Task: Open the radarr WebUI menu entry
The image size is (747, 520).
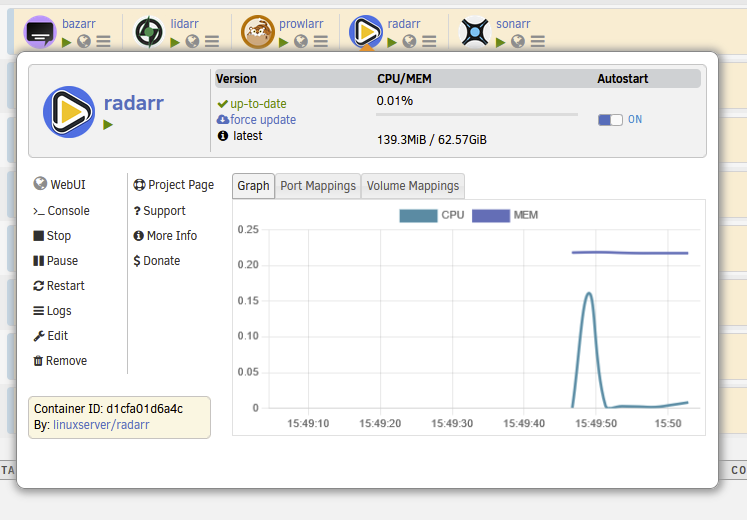Action: point(60,184)
